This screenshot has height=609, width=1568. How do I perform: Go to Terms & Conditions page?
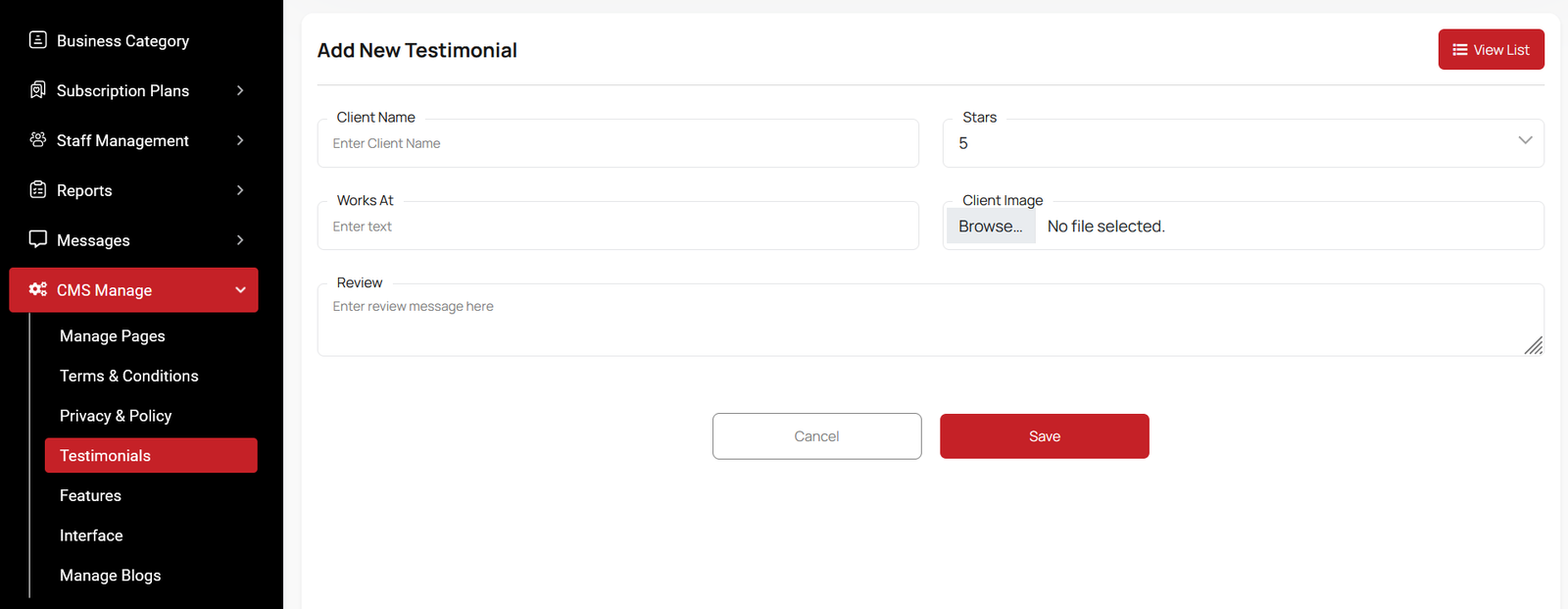pyautogui.click(x=129, y=377)
